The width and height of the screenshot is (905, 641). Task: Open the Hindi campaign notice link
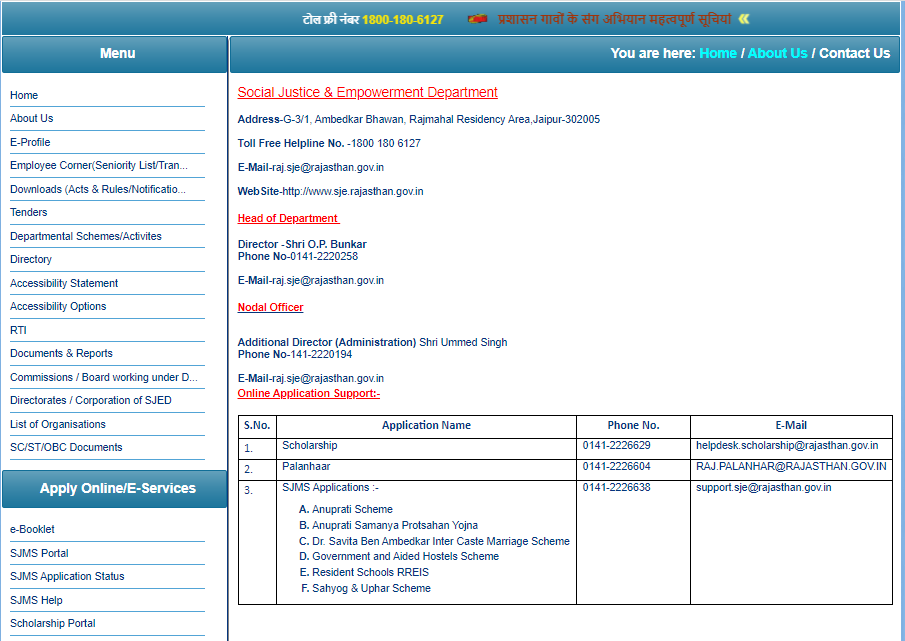pyautogui.click(x=614, y=19)
